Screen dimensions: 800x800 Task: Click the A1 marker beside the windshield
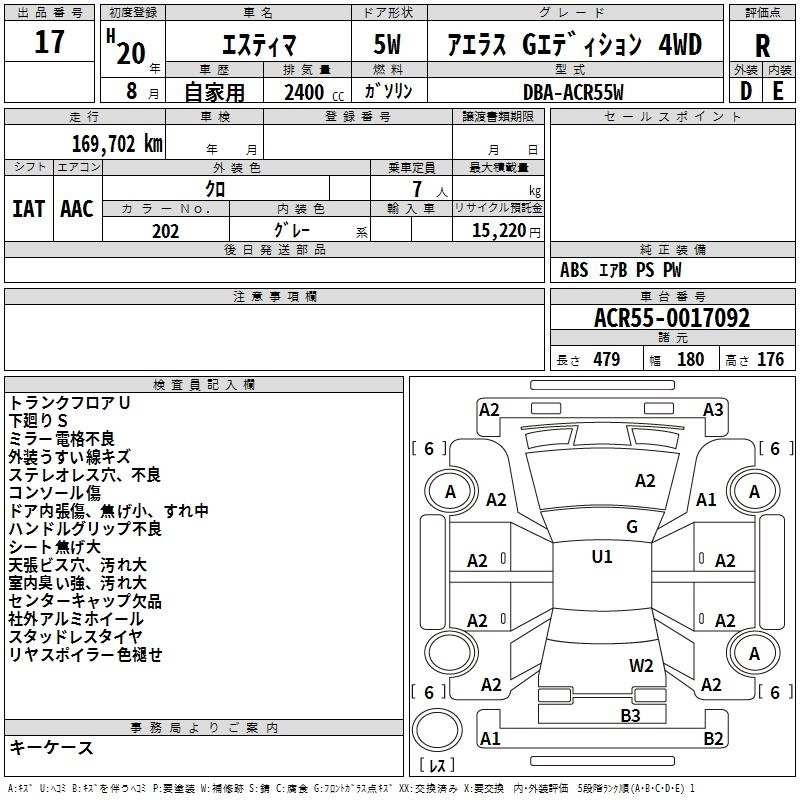[706, 500]
